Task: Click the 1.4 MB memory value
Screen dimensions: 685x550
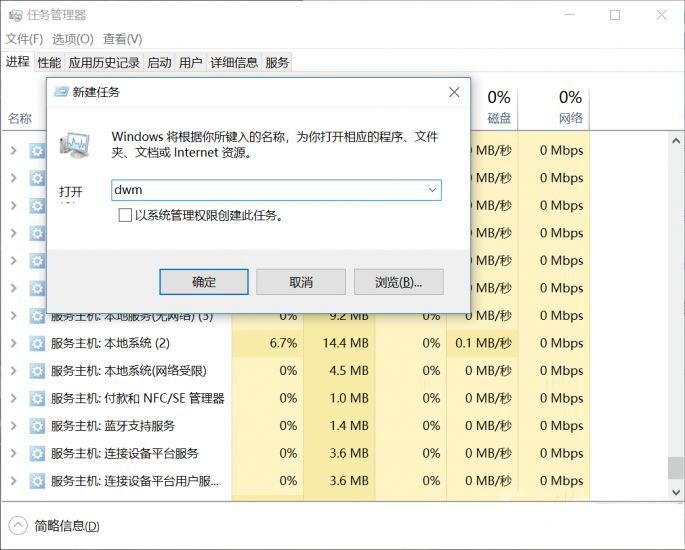Action: coord(349,426)
